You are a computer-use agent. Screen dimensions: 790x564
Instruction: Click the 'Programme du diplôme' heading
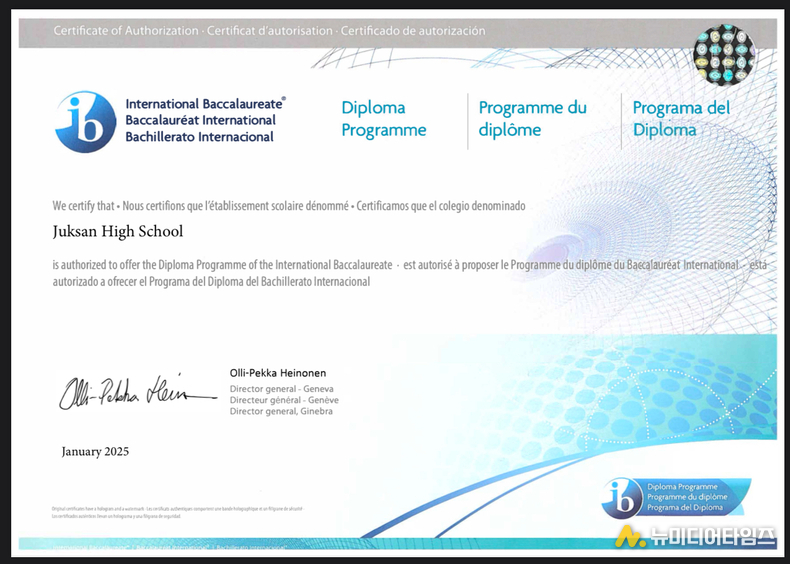(533, 119)
